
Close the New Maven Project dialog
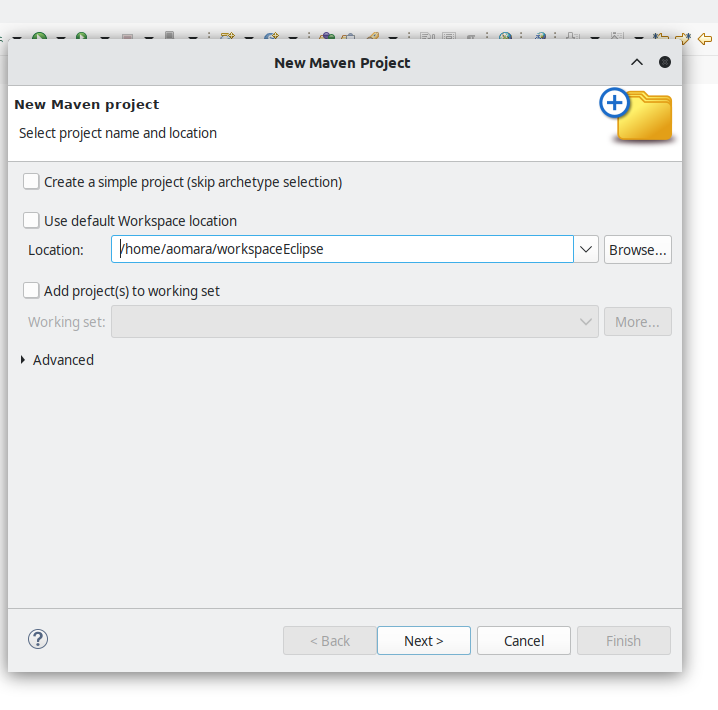click(x=665, y=62)
